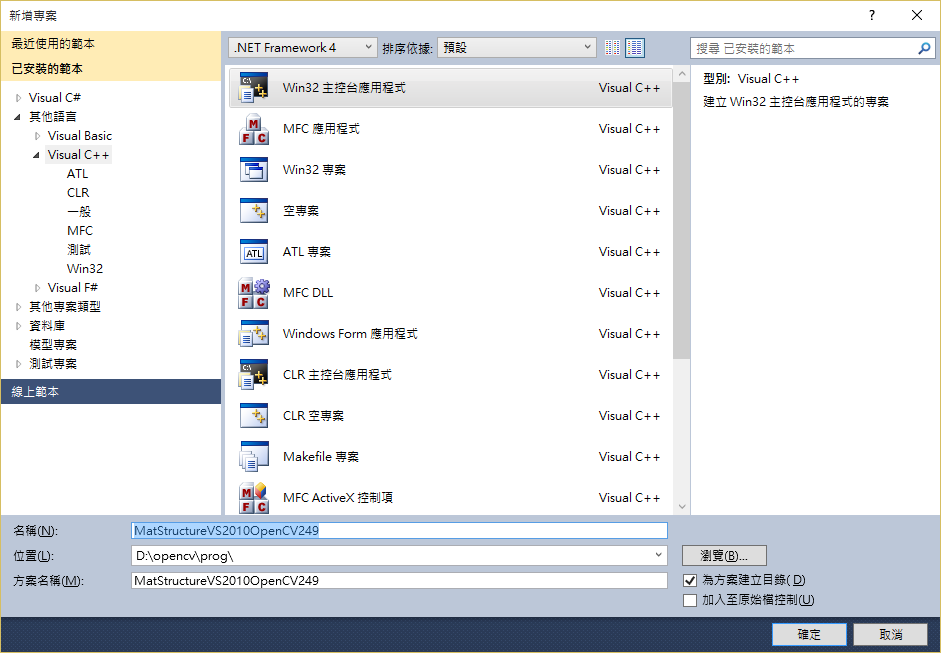
Task: Click the 'MFC DLL' template name
Action: [308, 293]
